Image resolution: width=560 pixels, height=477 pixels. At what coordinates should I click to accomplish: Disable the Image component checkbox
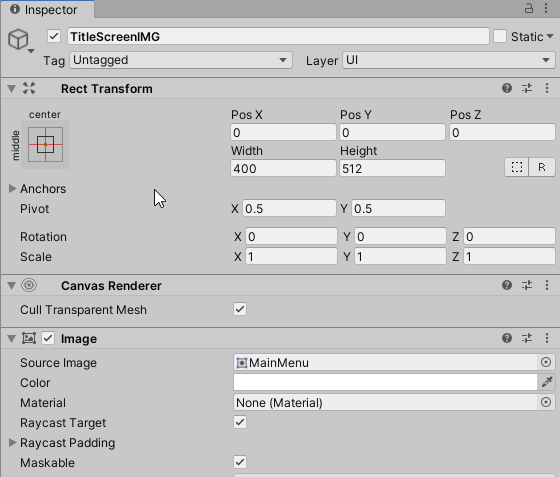coord(48,338)
